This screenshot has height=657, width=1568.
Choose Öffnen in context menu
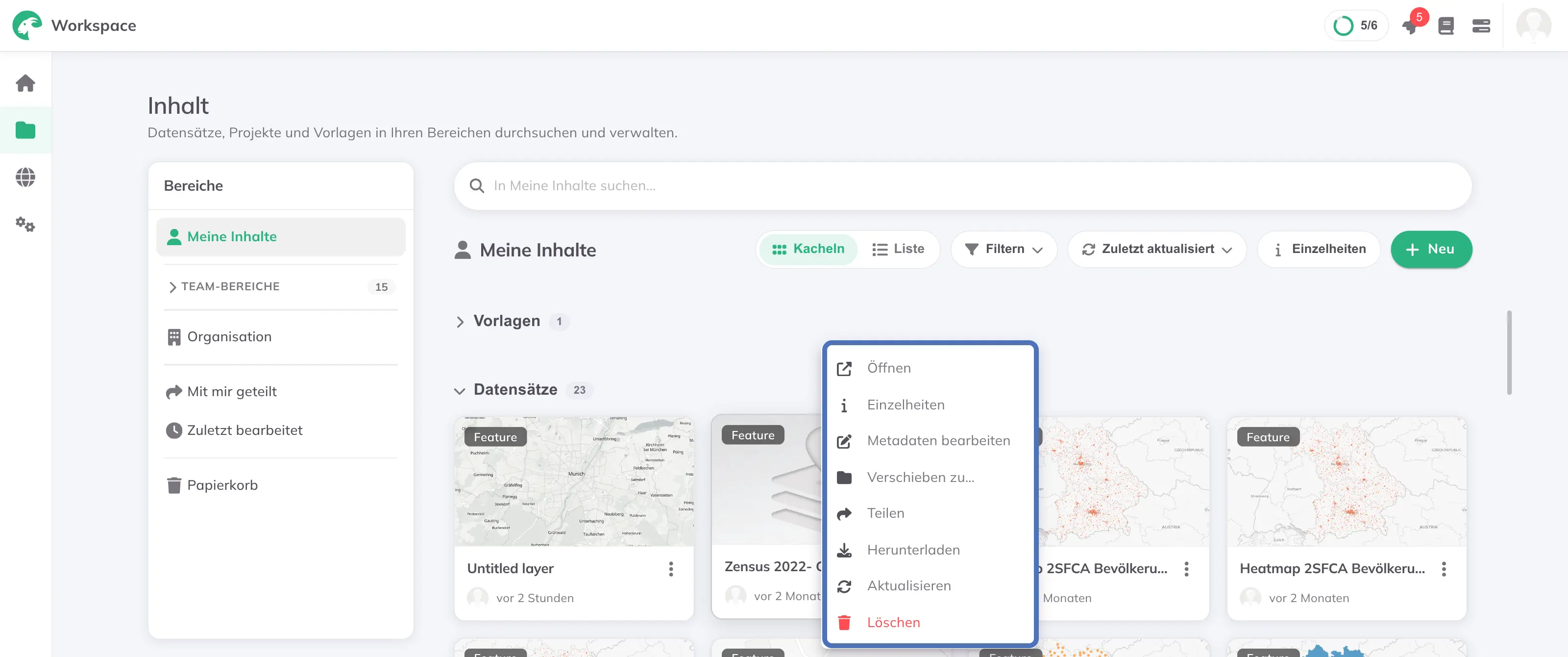tap(930, 368)
